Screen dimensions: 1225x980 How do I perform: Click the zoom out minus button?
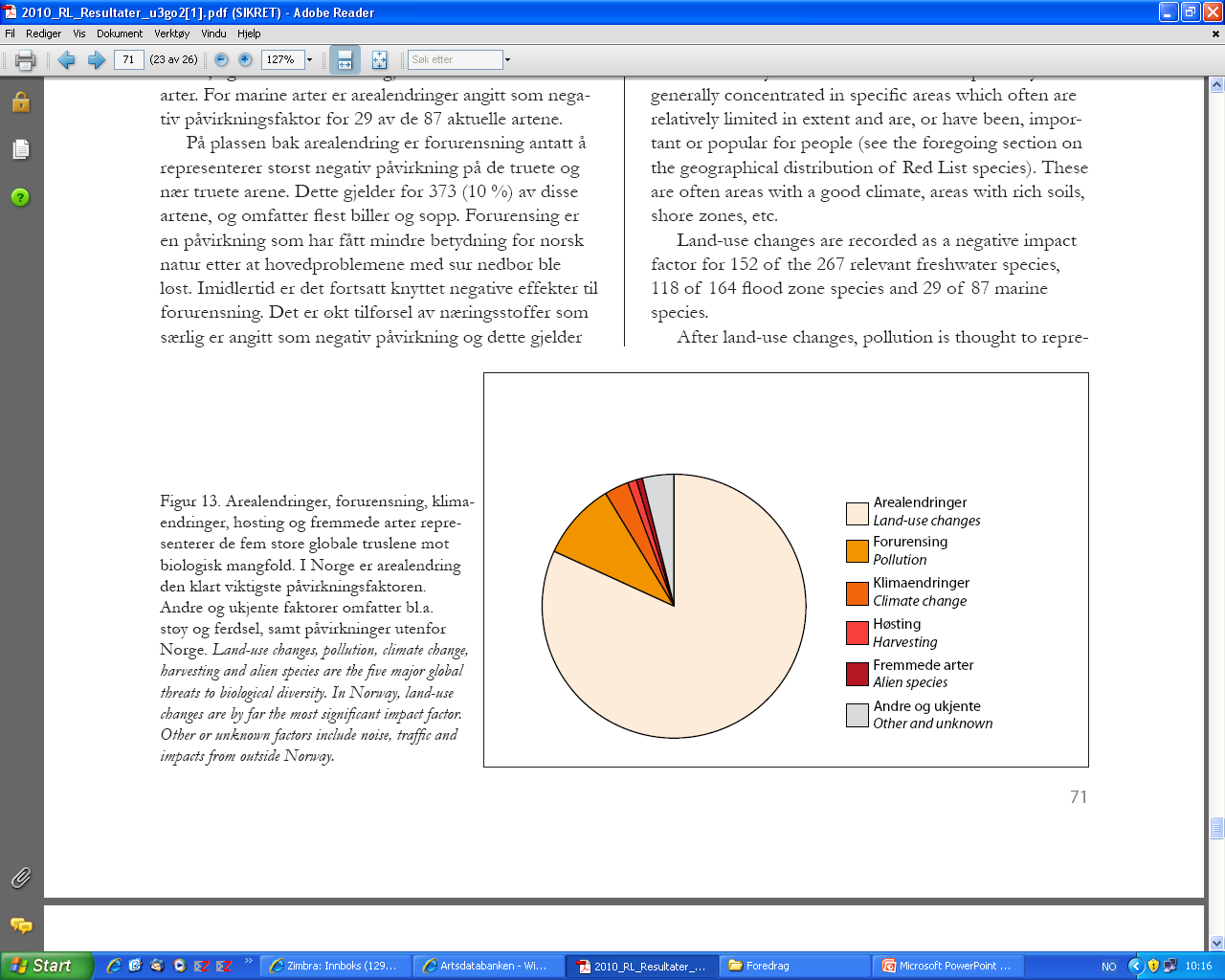pyautogui.click(x=221, y=59)
